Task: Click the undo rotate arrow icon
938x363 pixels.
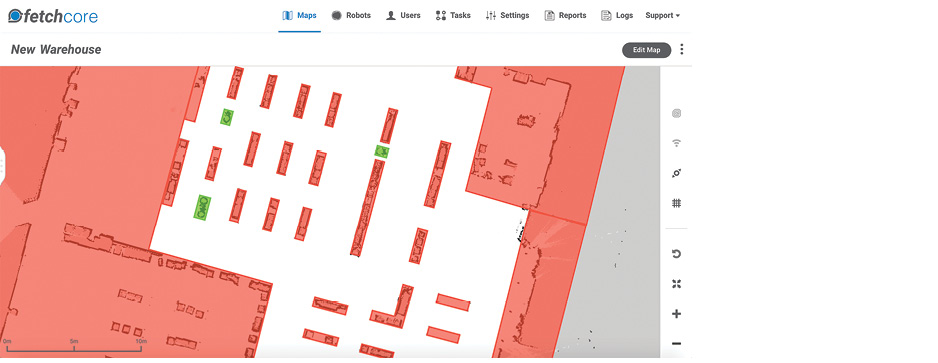Action: click(x=677, y=254)
